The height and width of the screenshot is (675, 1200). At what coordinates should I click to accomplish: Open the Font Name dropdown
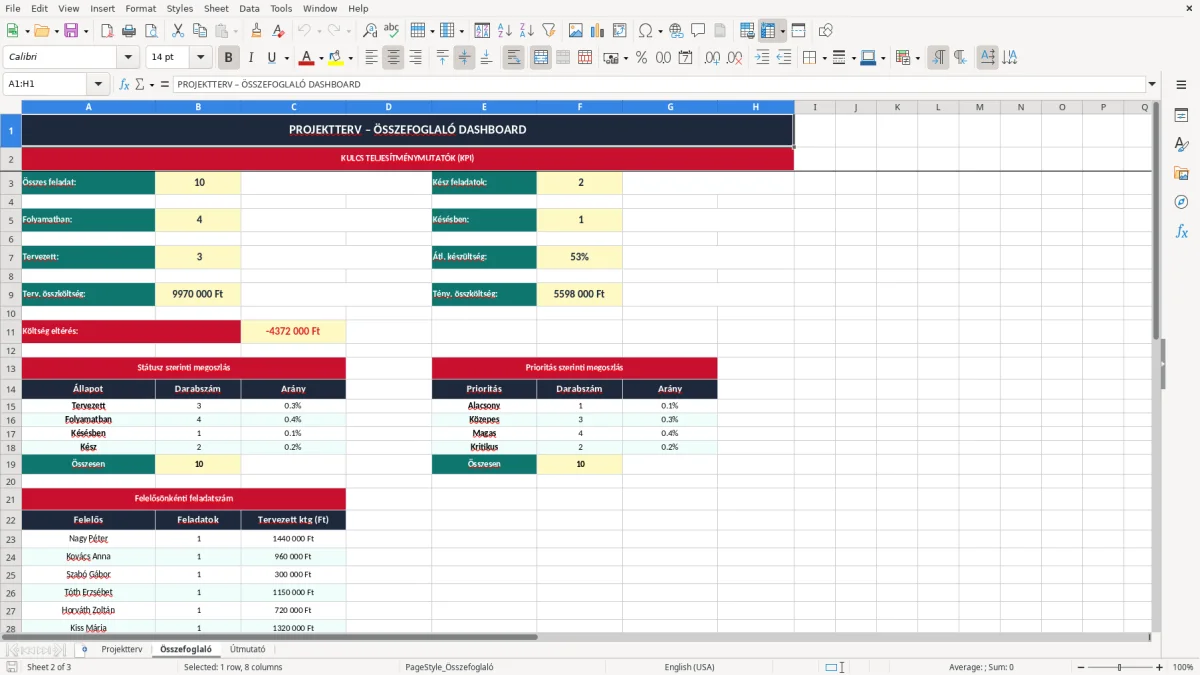(x=127, y=58)
